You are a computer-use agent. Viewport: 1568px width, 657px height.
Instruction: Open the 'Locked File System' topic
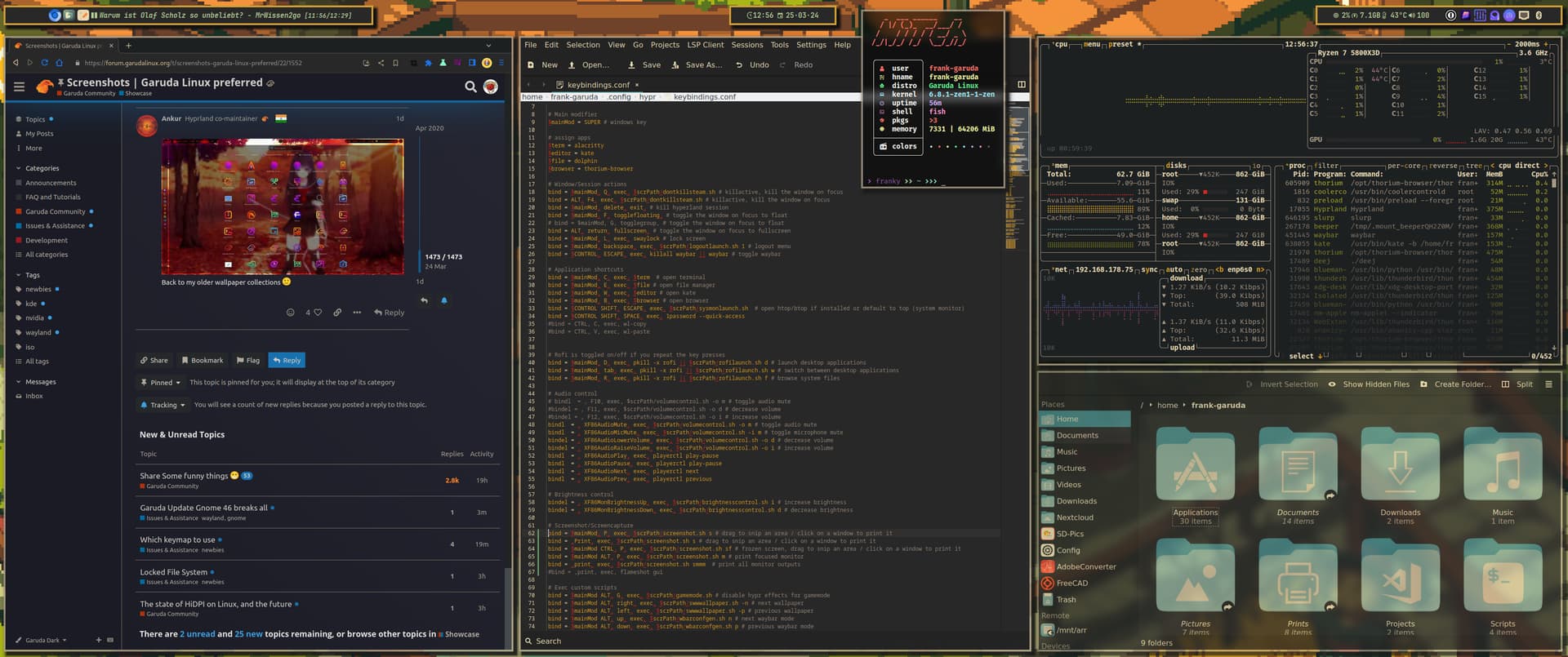173,572
